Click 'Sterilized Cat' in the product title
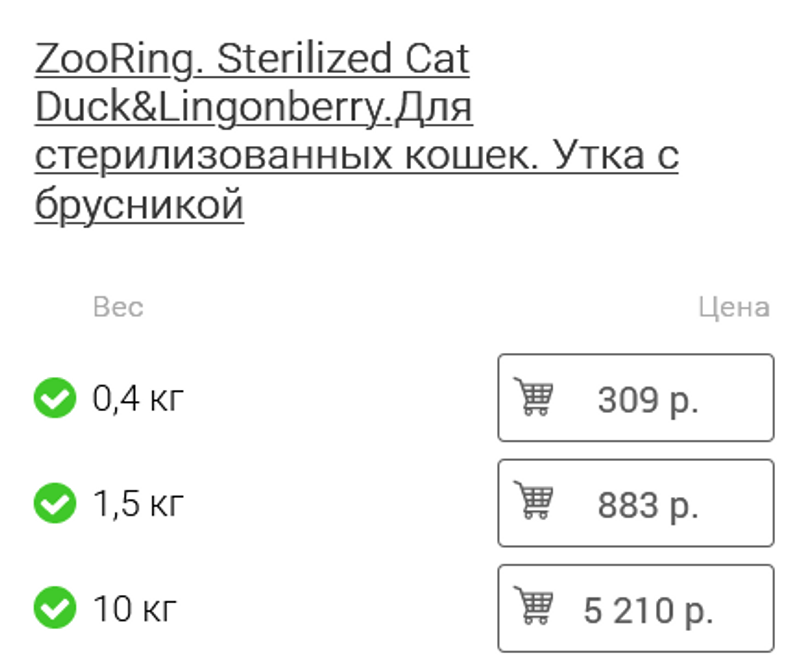 pyautogui.click(x=343, y=60)
